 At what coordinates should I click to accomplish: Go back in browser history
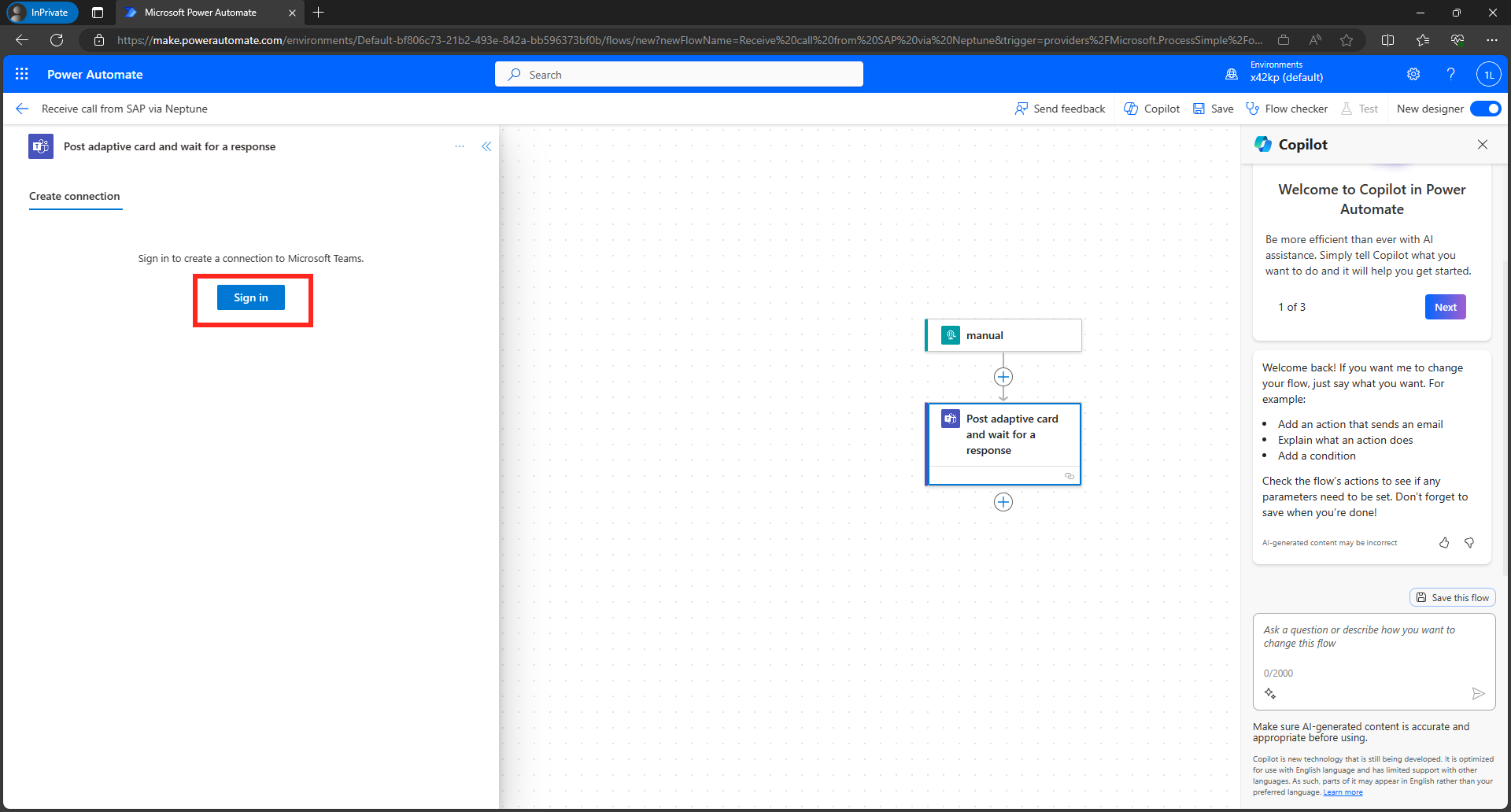tap(22, 40)
